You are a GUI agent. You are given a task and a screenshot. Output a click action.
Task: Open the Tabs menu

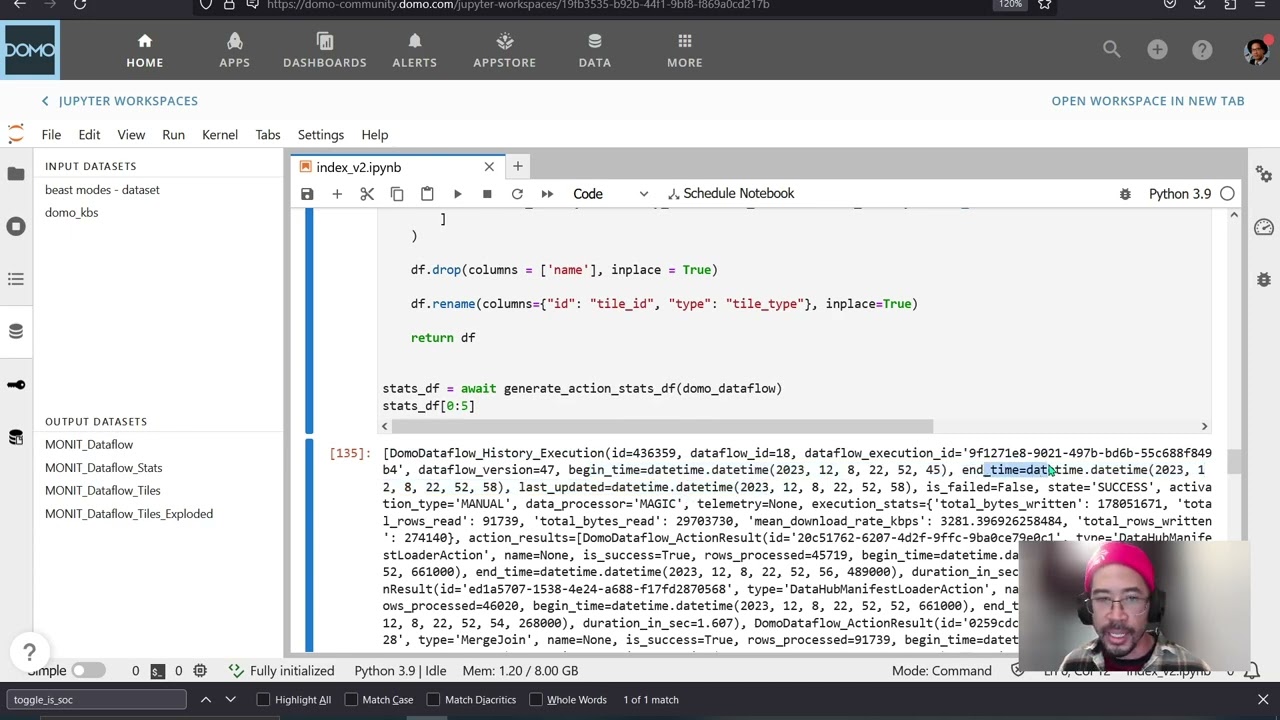pos(268,135)
